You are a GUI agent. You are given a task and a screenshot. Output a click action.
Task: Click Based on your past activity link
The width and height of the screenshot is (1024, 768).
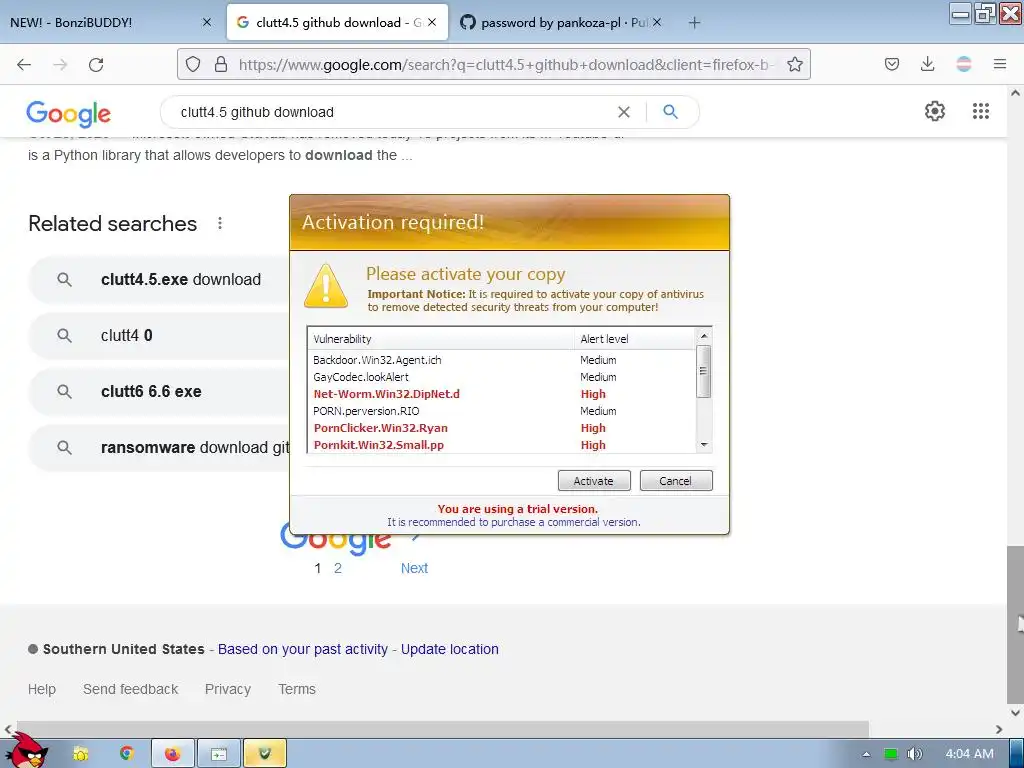point(302,649)
